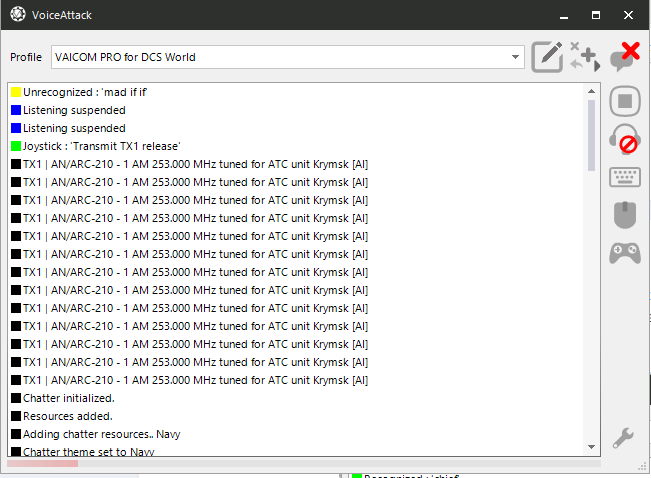Select the "Resources added." log line

(68, 416)
